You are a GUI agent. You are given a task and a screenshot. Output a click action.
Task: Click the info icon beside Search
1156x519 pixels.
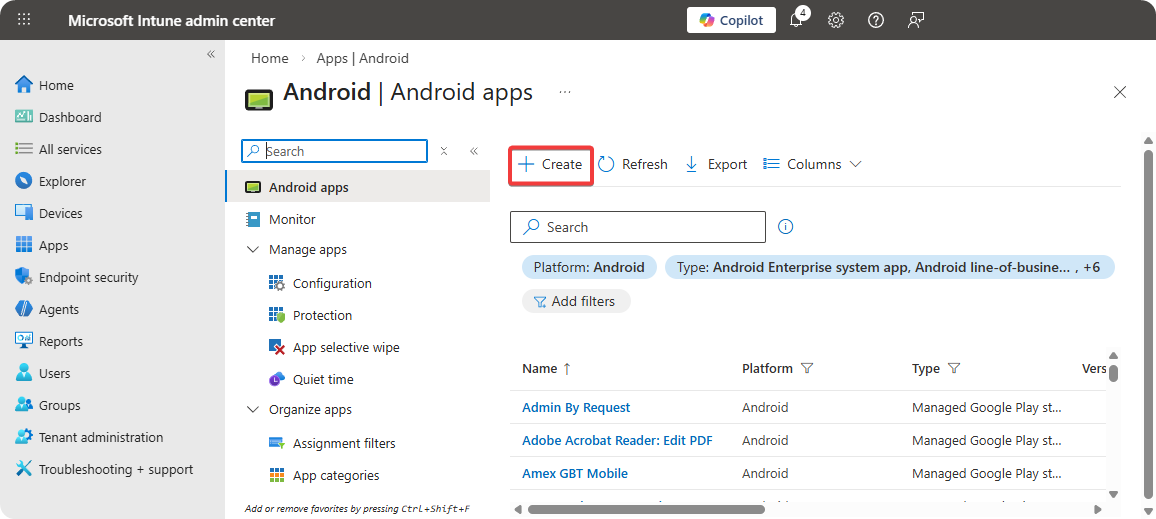[786, 227]
